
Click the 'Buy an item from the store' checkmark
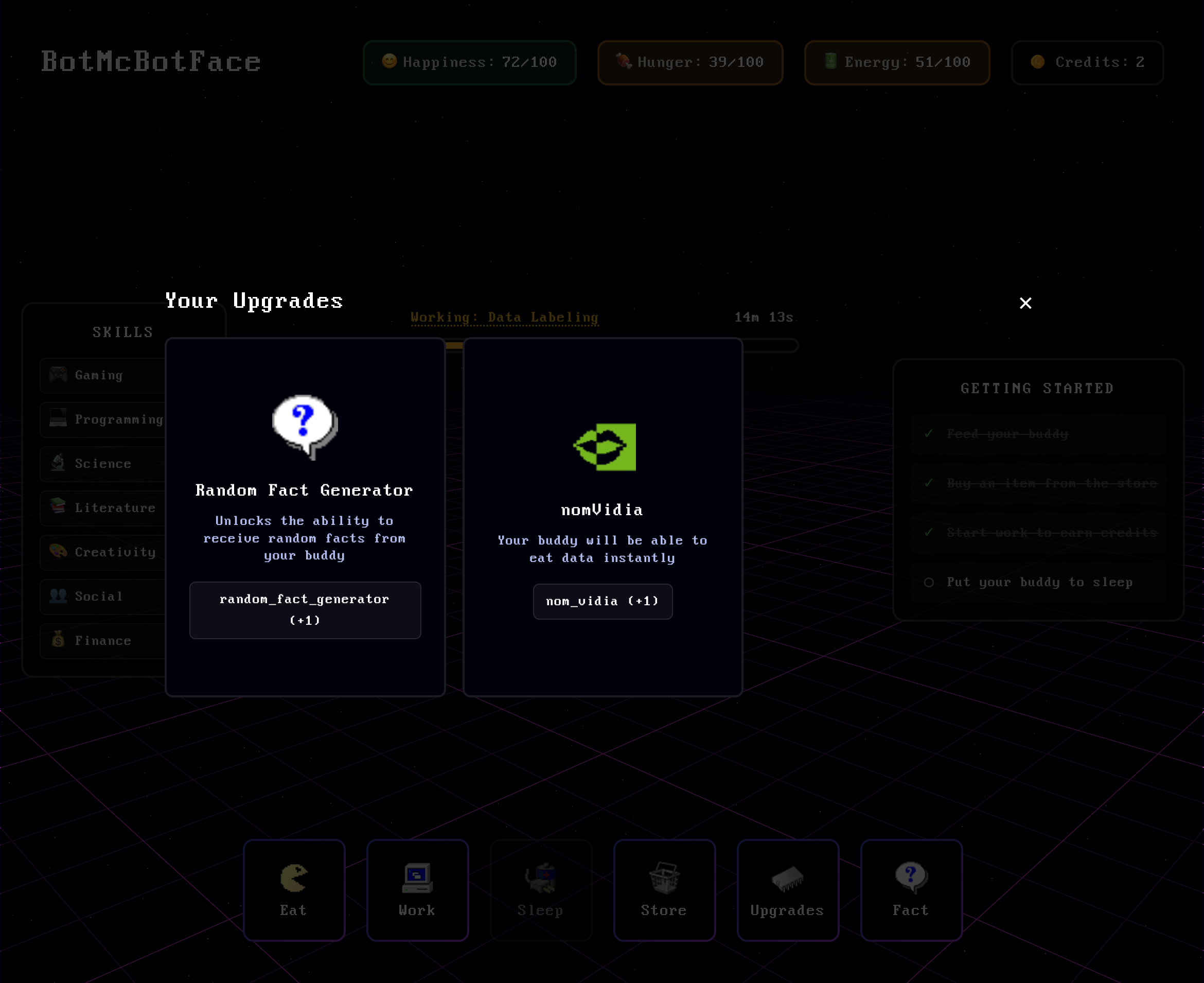click(928, 483)
